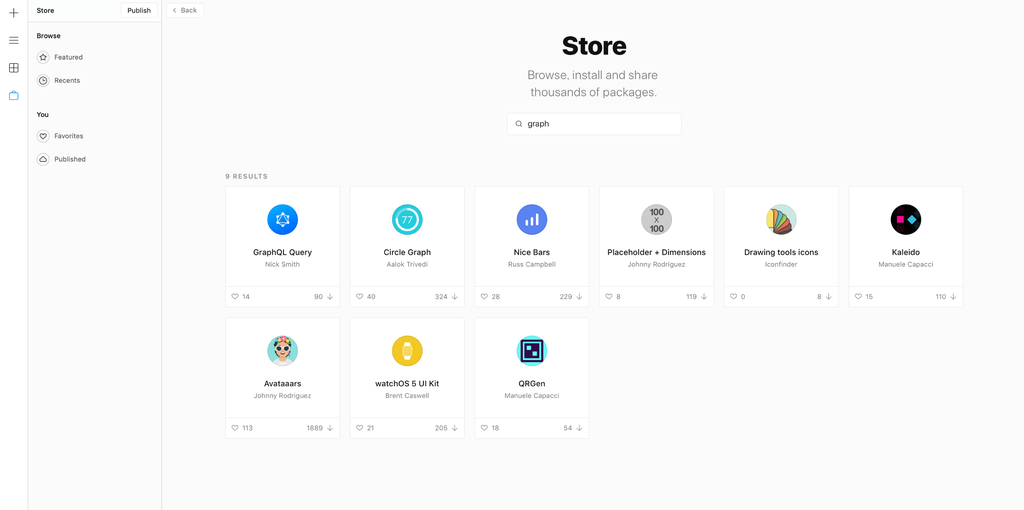Click author name Brent Caswell
The image size is (1024, 510).
407,396
